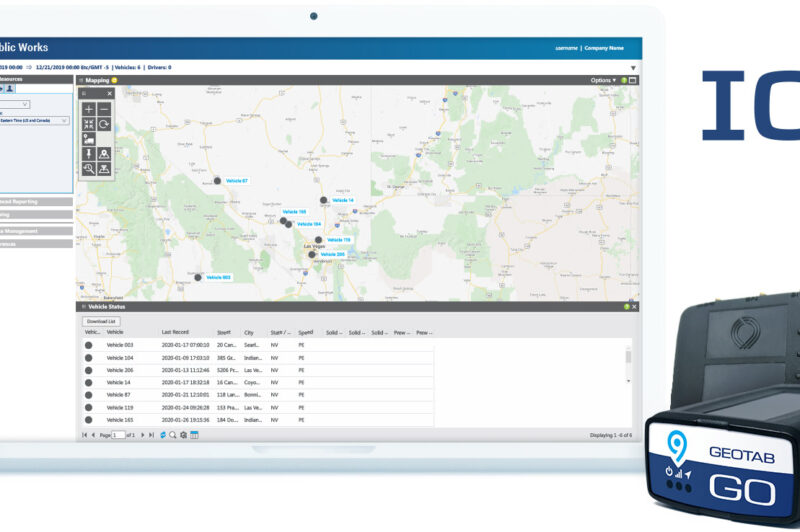
Task: Click the username link in header
Action: pyautogui.click(x=566, y=48)
